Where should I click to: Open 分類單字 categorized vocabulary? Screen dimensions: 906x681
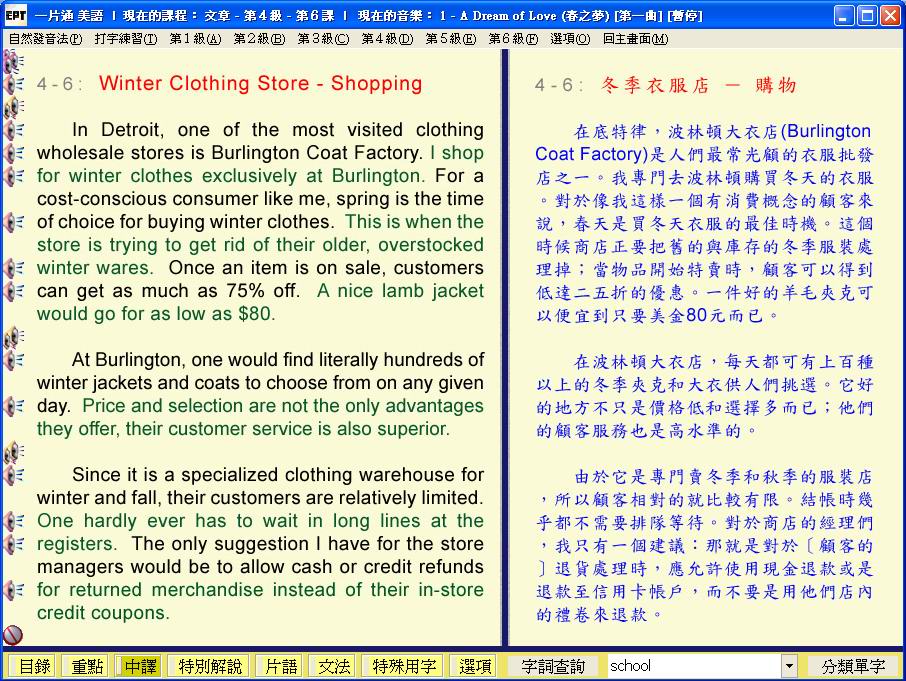click(853, 666)
